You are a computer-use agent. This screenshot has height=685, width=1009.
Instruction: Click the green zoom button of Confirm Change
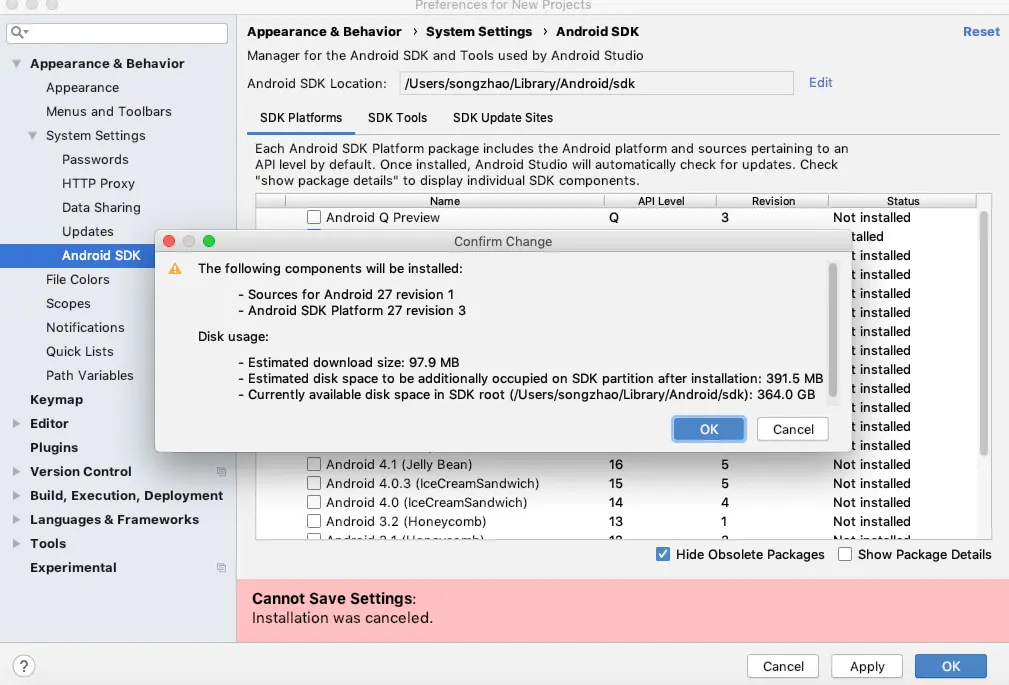[208, 241]
